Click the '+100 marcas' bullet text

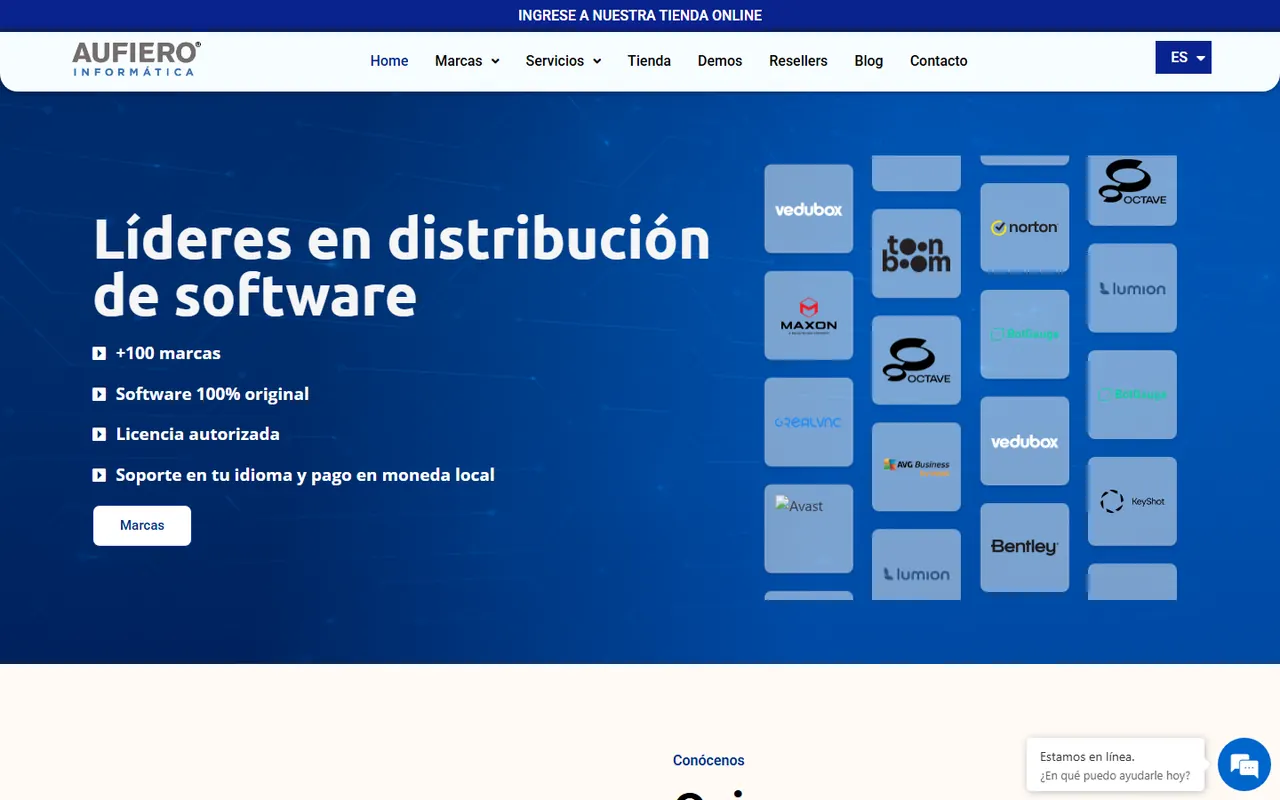point(168,353)
